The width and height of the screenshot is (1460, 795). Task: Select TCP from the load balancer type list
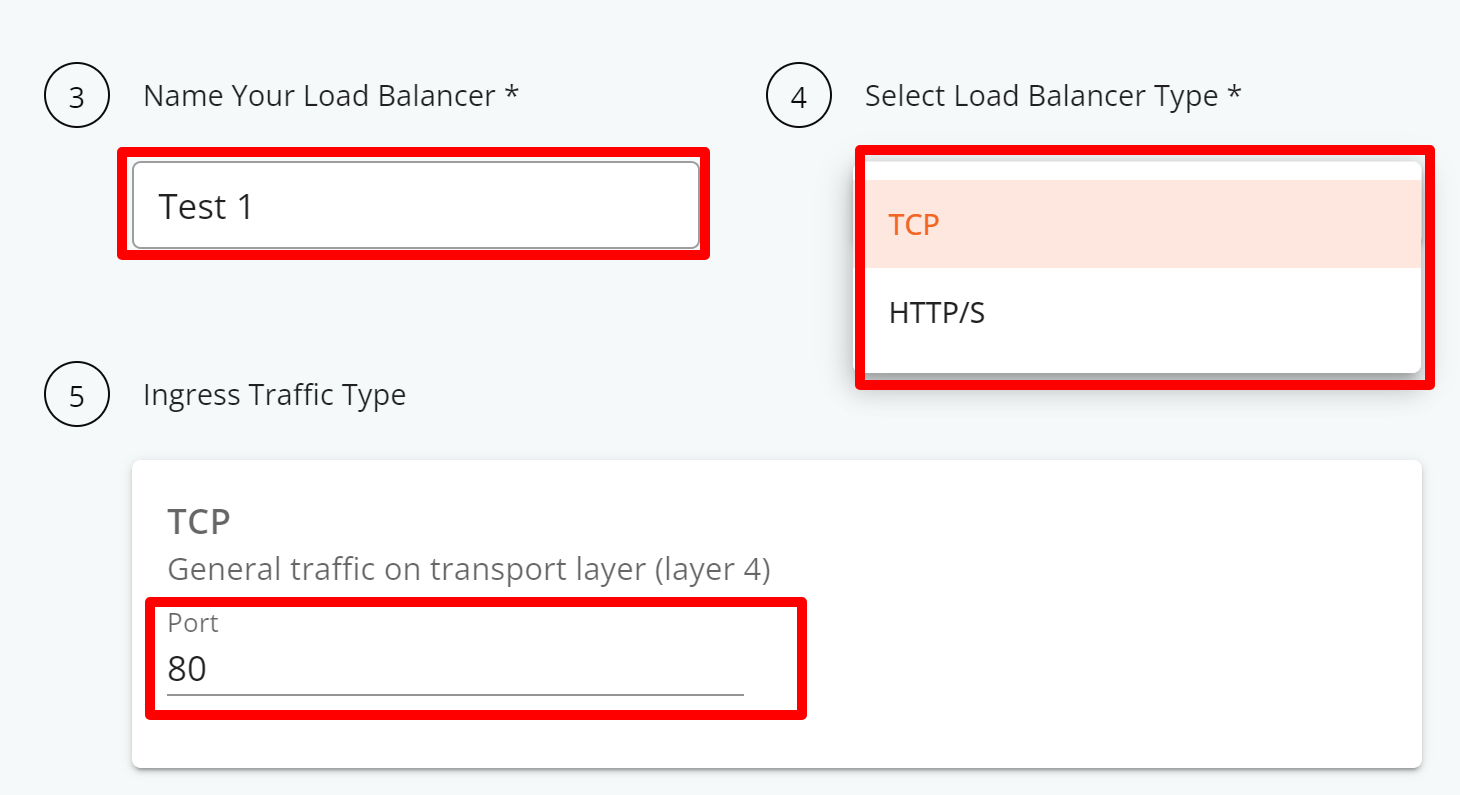[x=1143, y=224]
